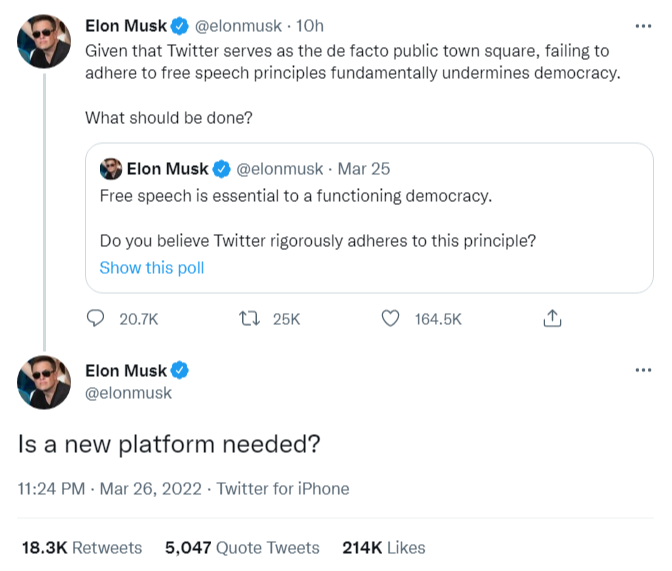The height and width of the screenshot is (571, 672).
Task: Like the tweet with 164.5K hearts
Action: pyautogui.click(x=390, y=319)
